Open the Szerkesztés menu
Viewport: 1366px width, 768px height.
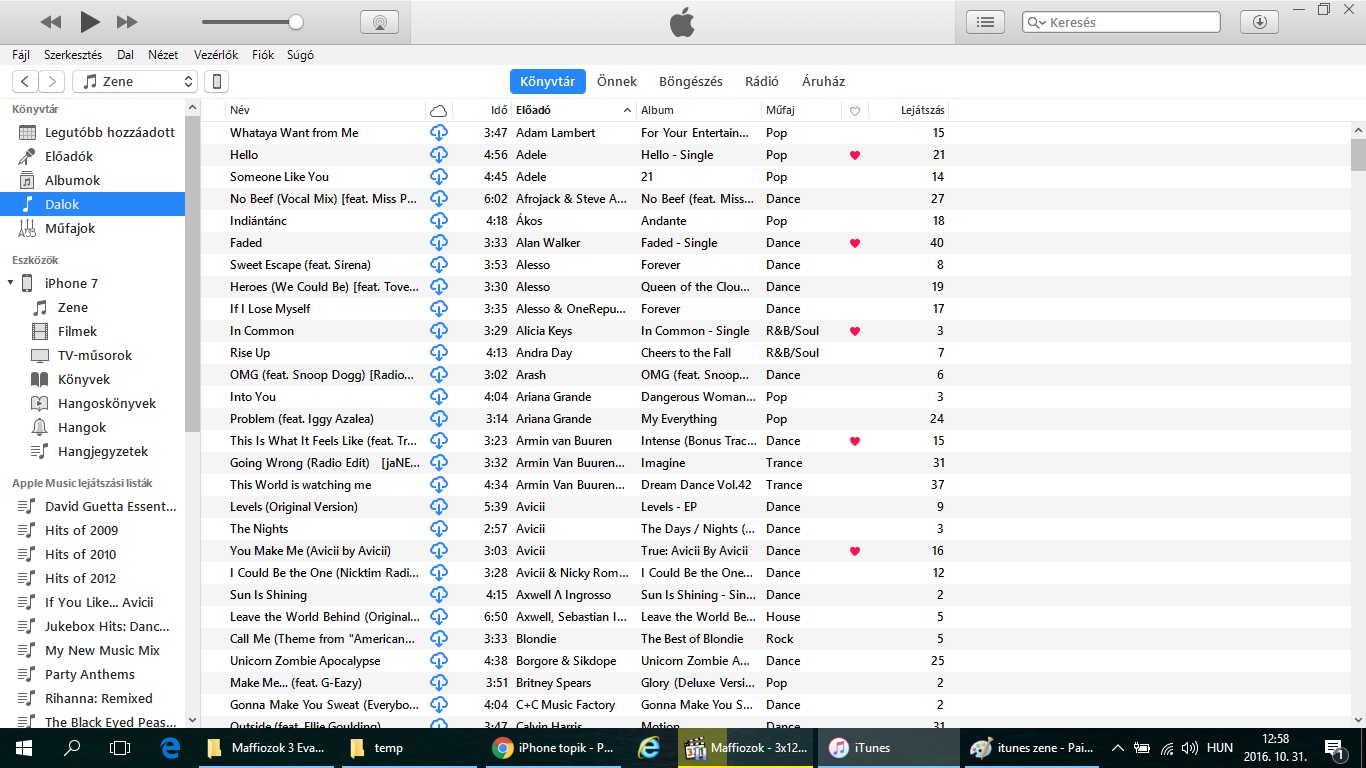(73, 55)
